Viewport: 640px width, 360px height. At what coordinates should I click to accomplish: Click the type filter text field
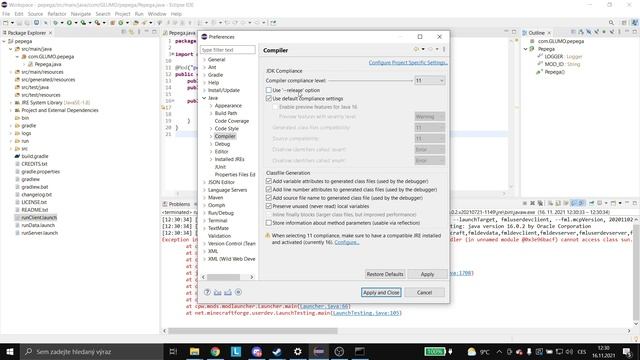(228, 49)
